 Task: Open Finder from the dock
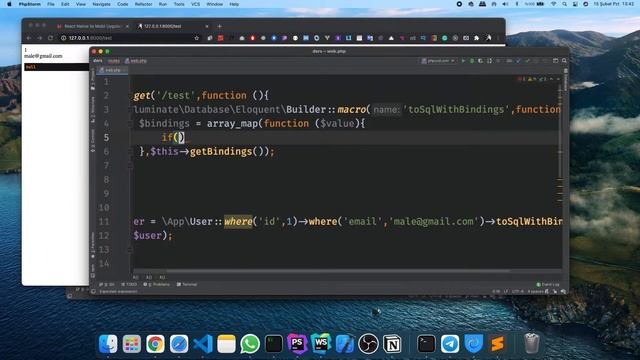point(108,344)
